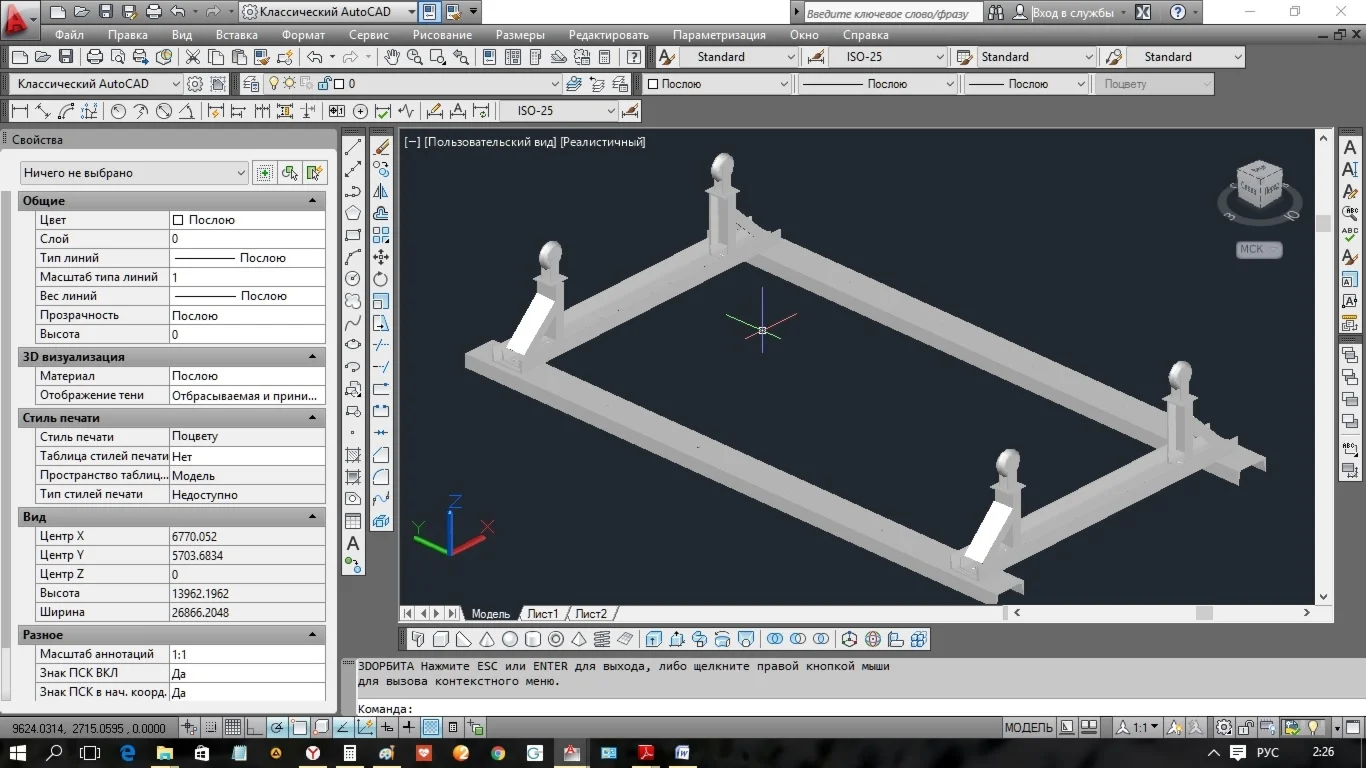Select the Linear dimension tool
Image resolution: width=1366 pixels, height=768 pixels.
[x=19, y=111]
